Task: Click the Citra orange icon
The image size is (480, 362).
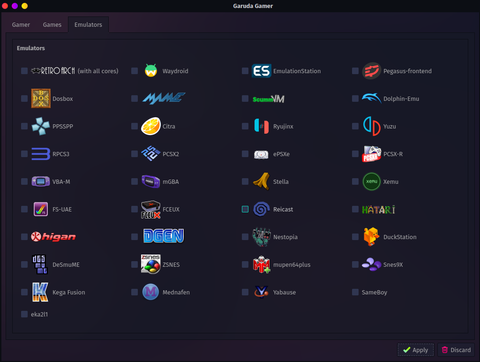Action: point(151,126)
